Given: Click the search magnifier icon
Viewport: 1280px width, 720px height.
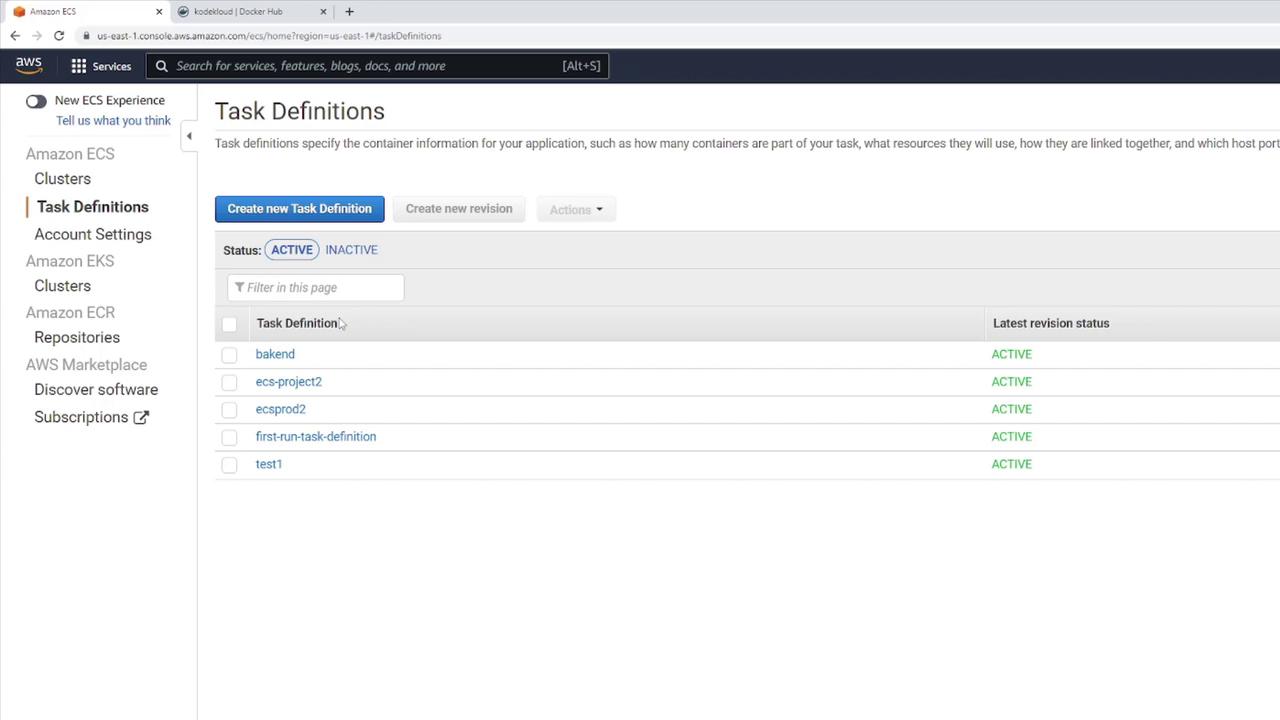Looking at the screenshot, I should tap(161, 66).
